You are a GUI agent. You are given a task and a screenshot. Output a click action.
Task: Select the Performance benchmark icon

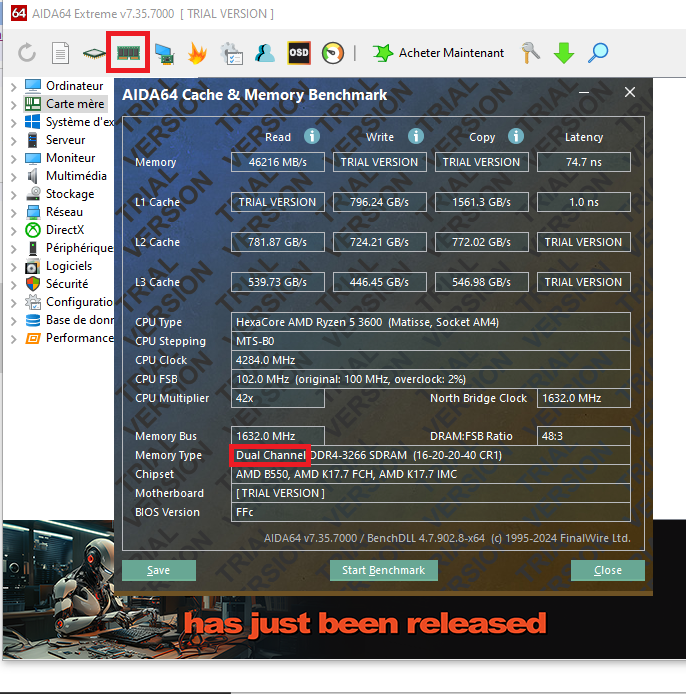33,338
